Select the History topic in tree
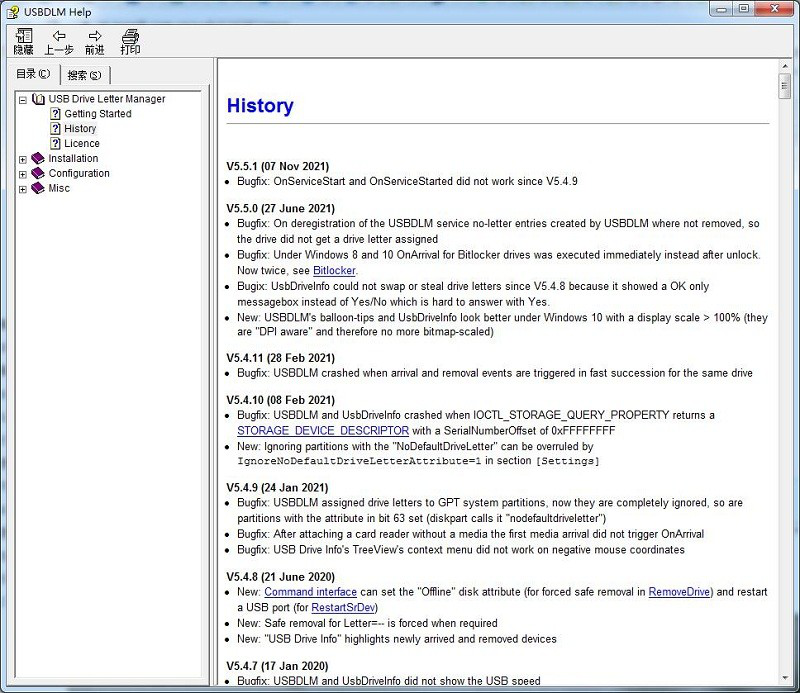 coord(80,129)
